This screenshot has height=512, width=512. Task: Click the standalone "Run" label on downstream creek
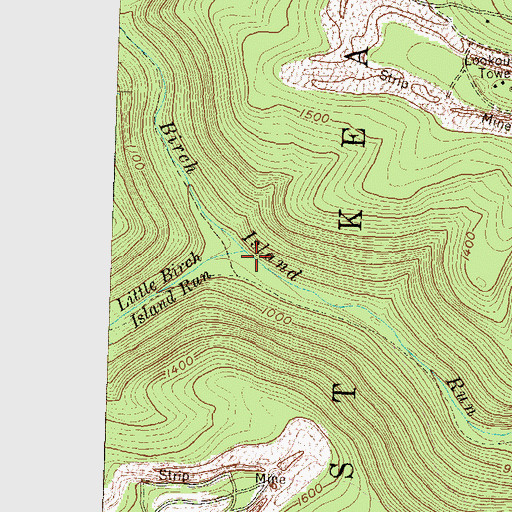click(460, 396)
